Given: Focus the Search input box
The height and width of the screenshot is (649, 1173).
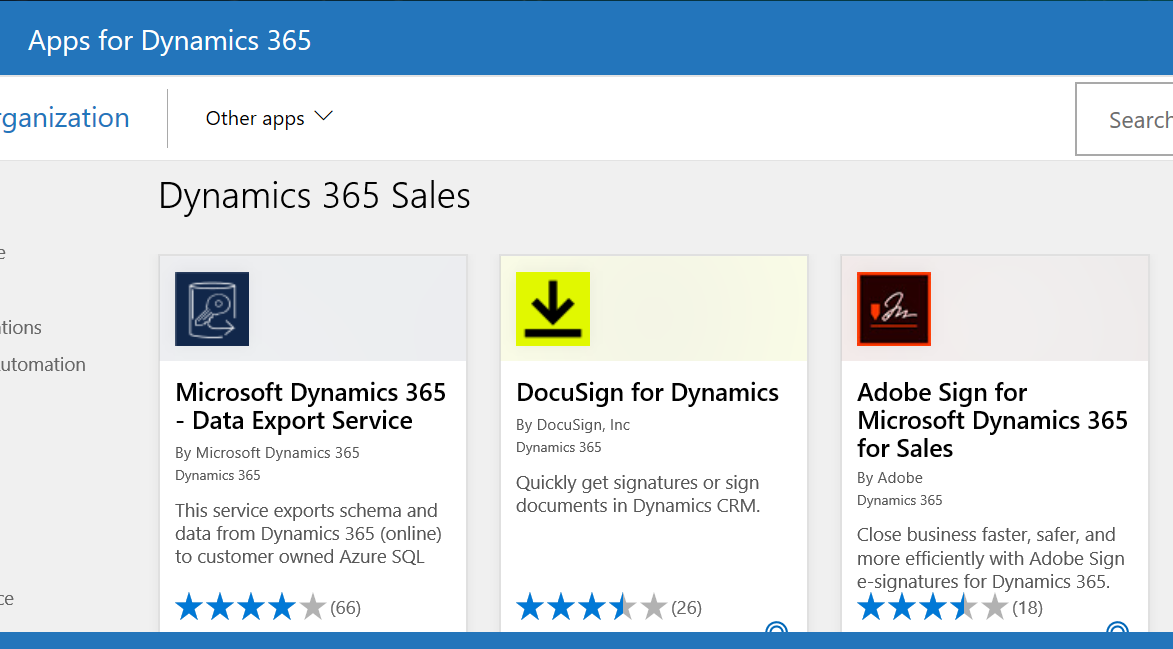Looking at the screenshot, I should [1130, 120].
